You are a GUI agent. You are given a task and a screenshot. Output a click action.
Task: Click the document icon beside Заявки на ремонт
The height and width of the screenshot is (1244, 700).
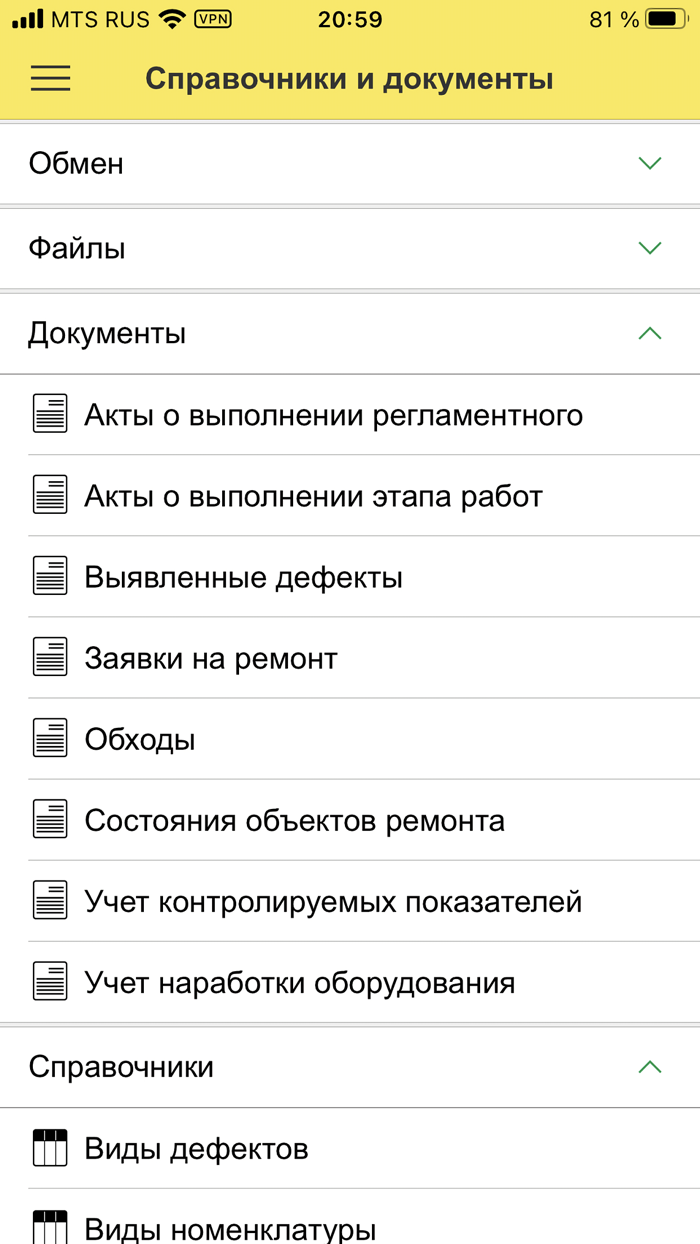pos(49,657)
